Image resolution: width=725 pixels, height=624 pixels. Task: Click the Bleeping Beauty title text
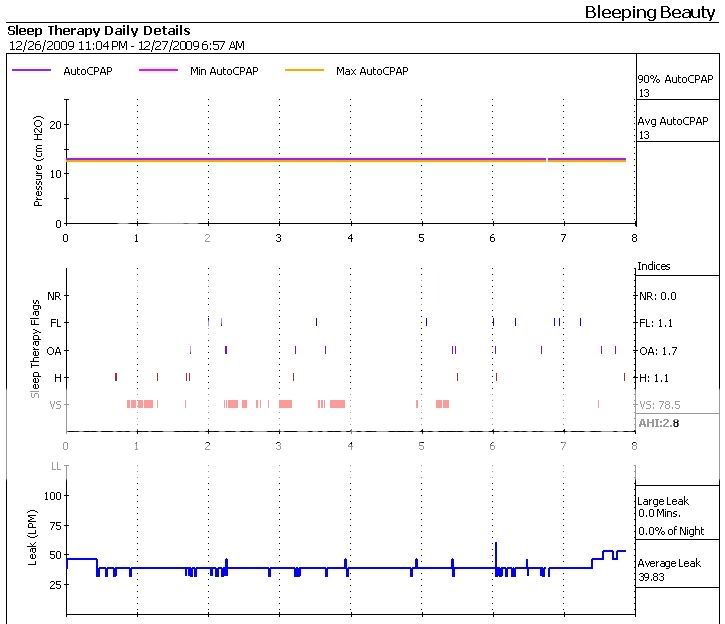pyautogui.click(x=649, y=12)
